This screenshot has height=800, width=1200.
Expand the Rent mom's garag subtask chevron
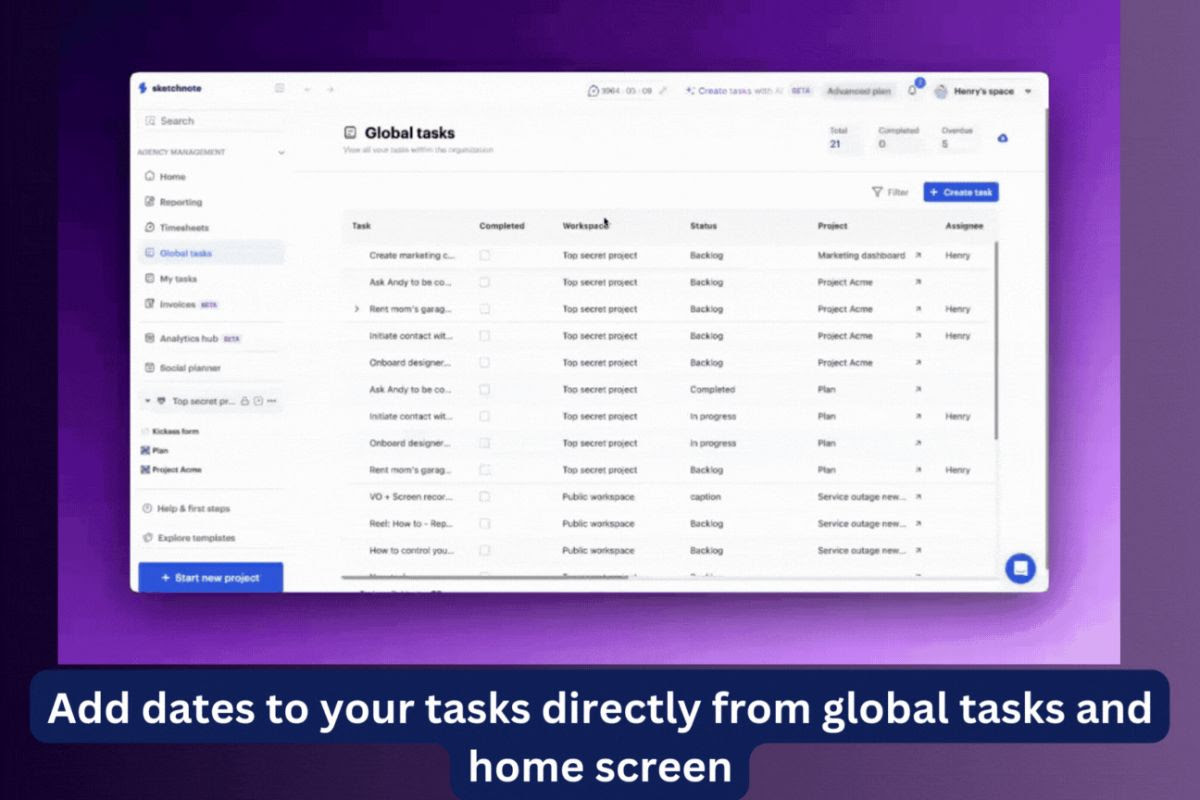tap(357, 310)
